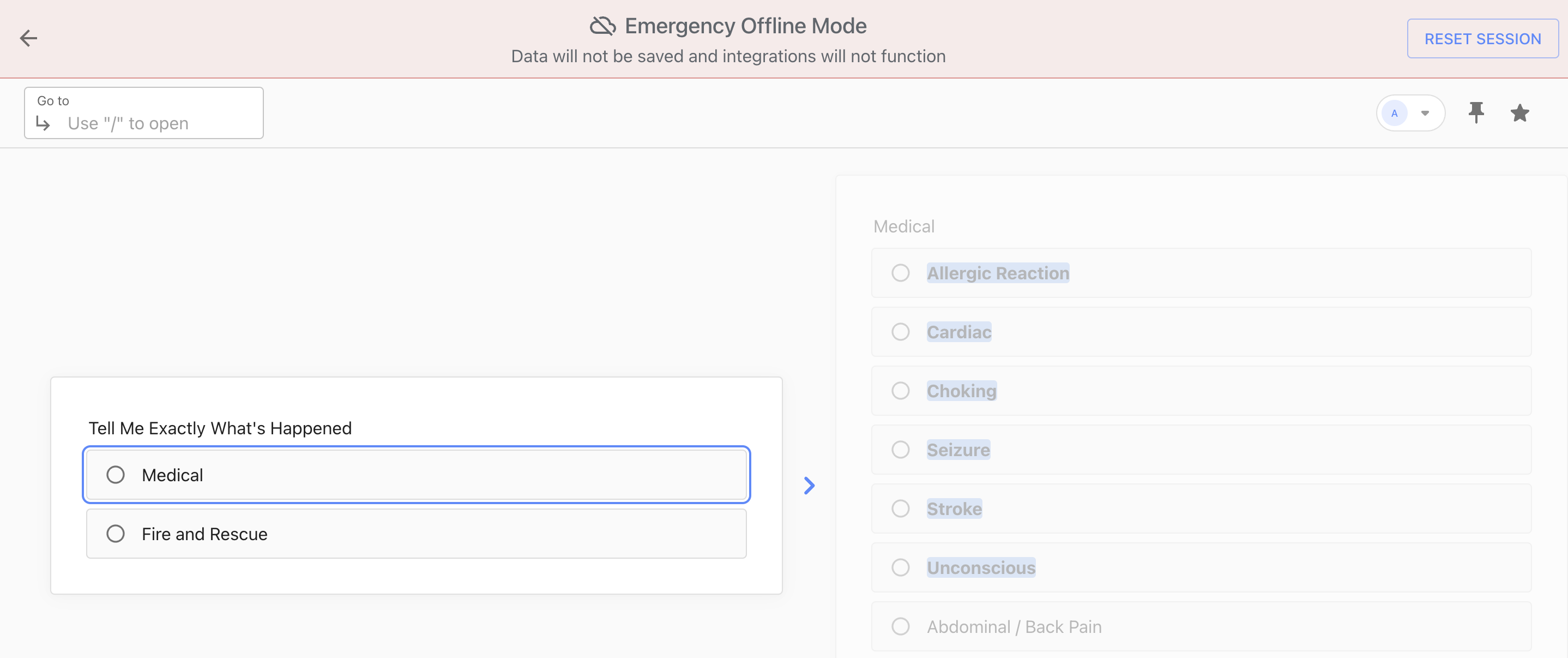Choose the Unconscious option
The height and width of the screenshot is (658, 1568).
click(x=900, y=568)
